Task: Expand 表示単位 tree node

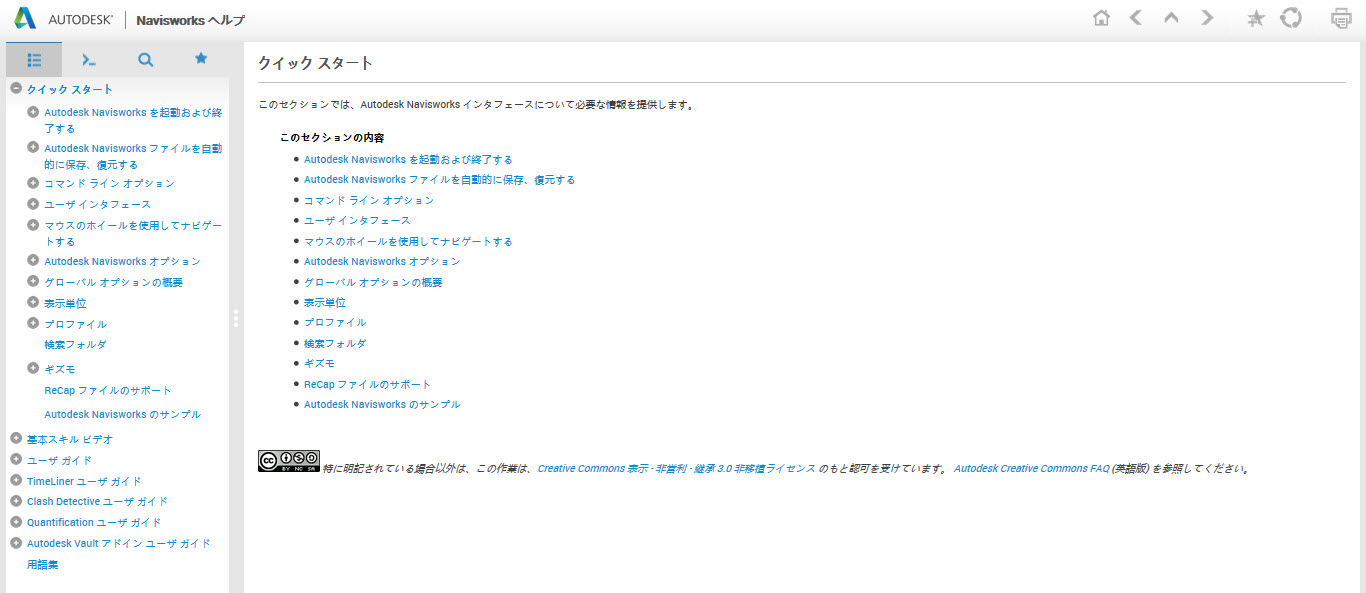Action: coord(33,302)
